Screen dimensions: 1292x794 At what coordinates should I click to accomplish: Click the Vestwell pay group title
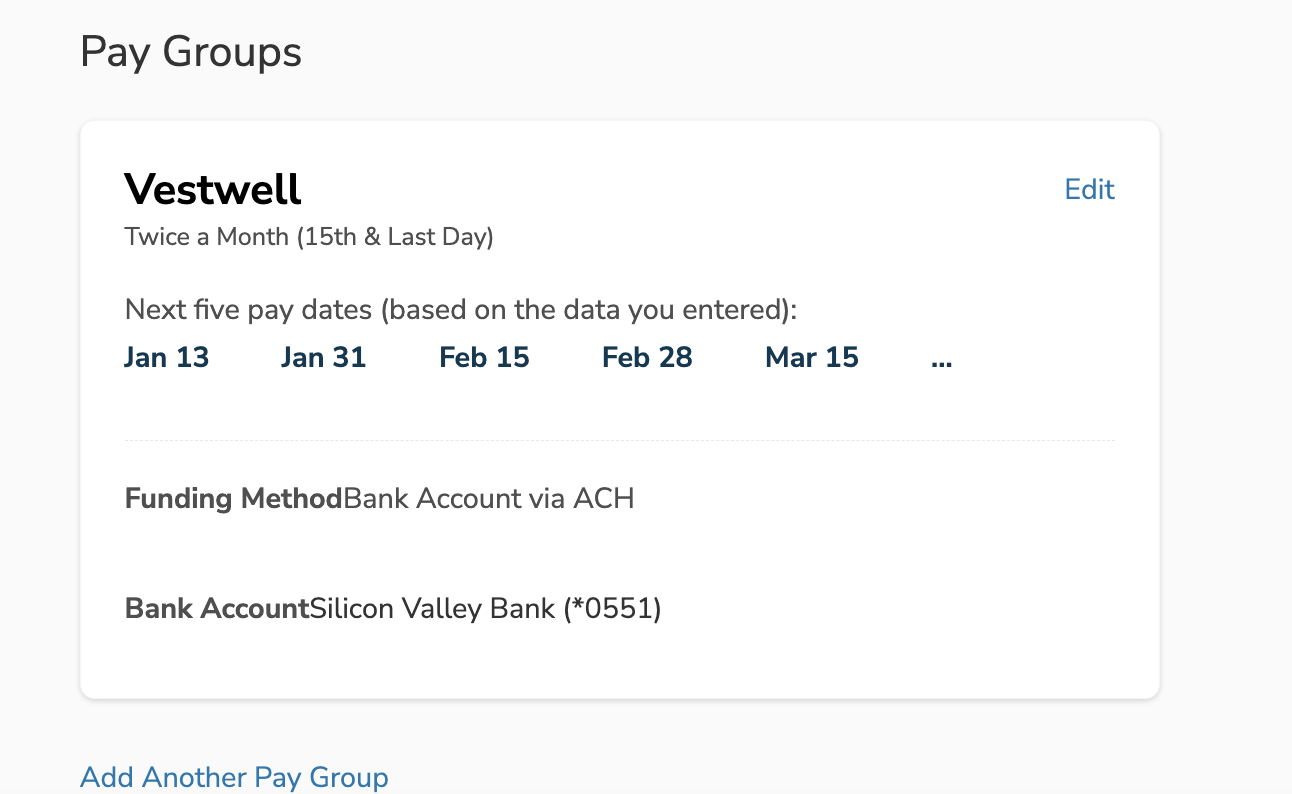213,189
